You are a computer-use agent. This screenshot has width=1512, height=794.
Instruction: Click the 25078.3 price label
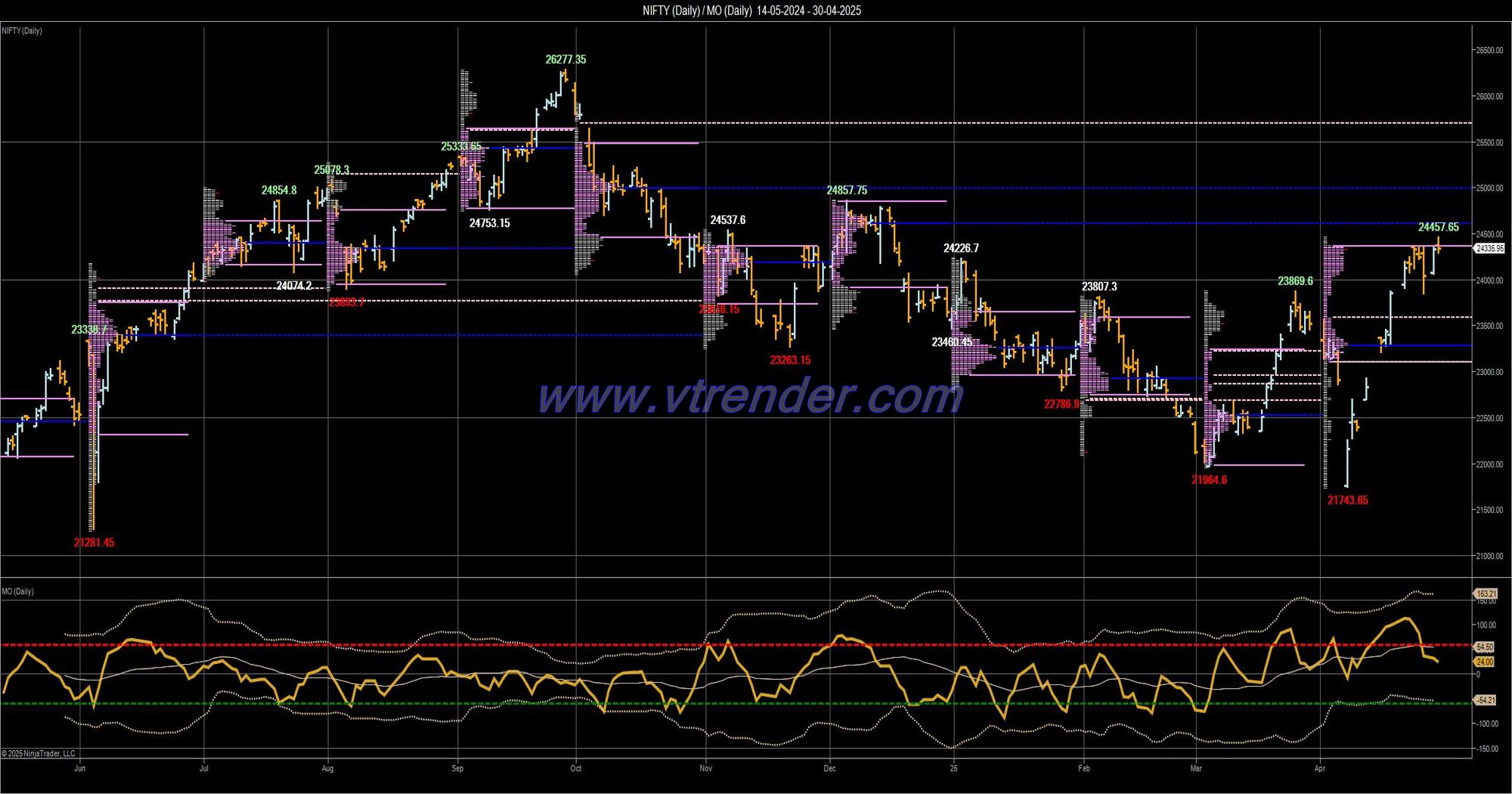tap(332, 170)
